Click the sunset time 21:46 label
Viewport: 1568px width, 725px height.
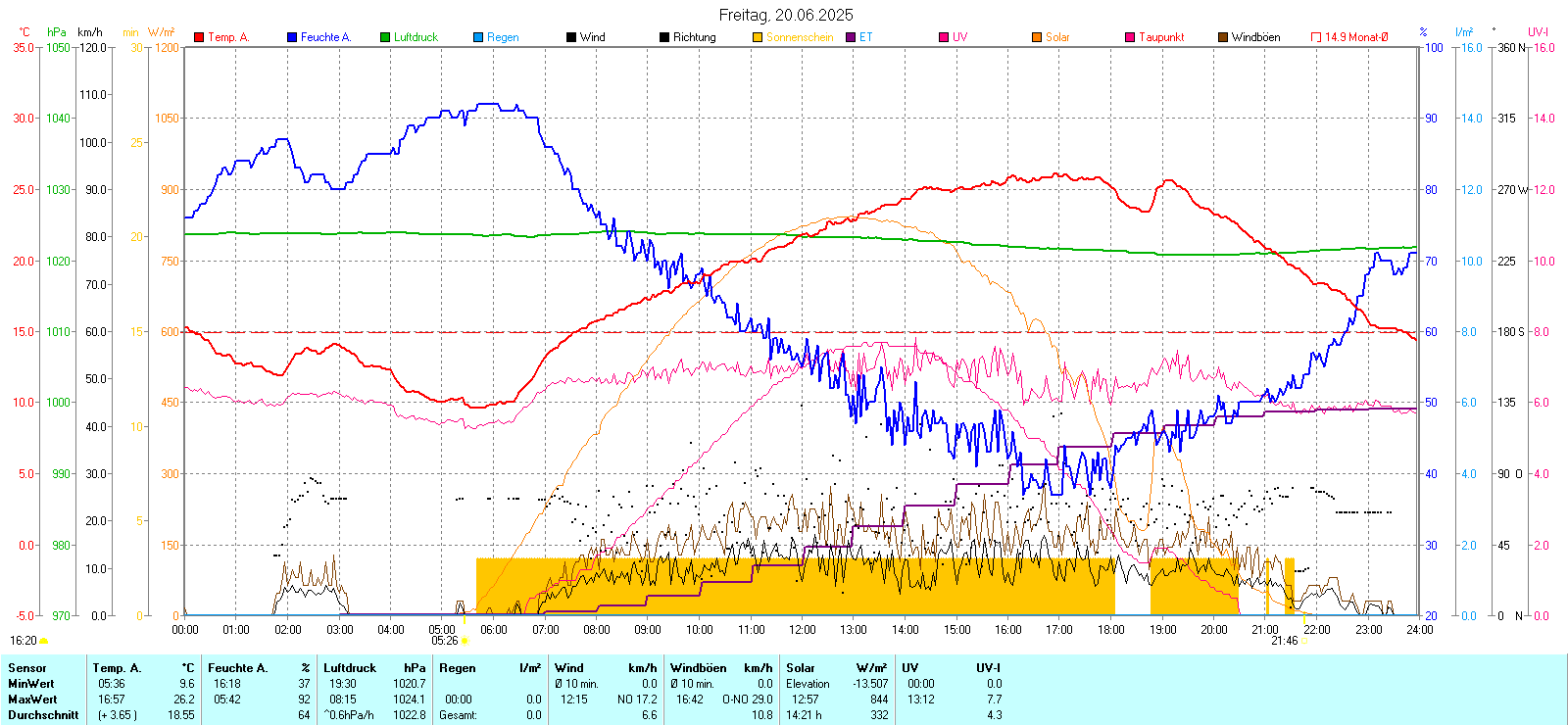[x=1284, y=641]
